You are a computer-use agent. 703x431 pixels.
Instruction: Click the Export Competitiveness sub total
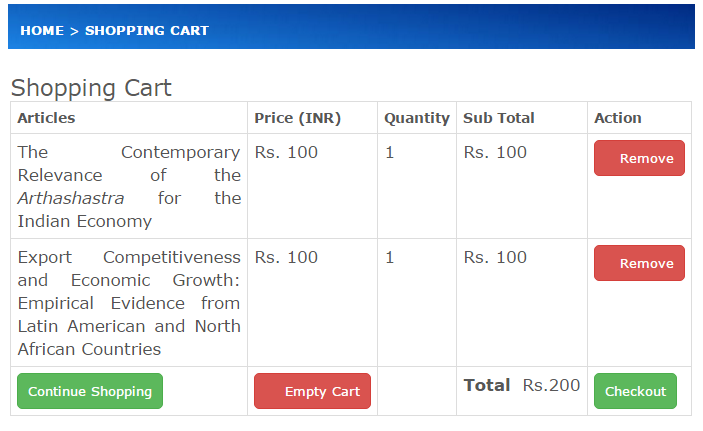[x=495, y=257]
